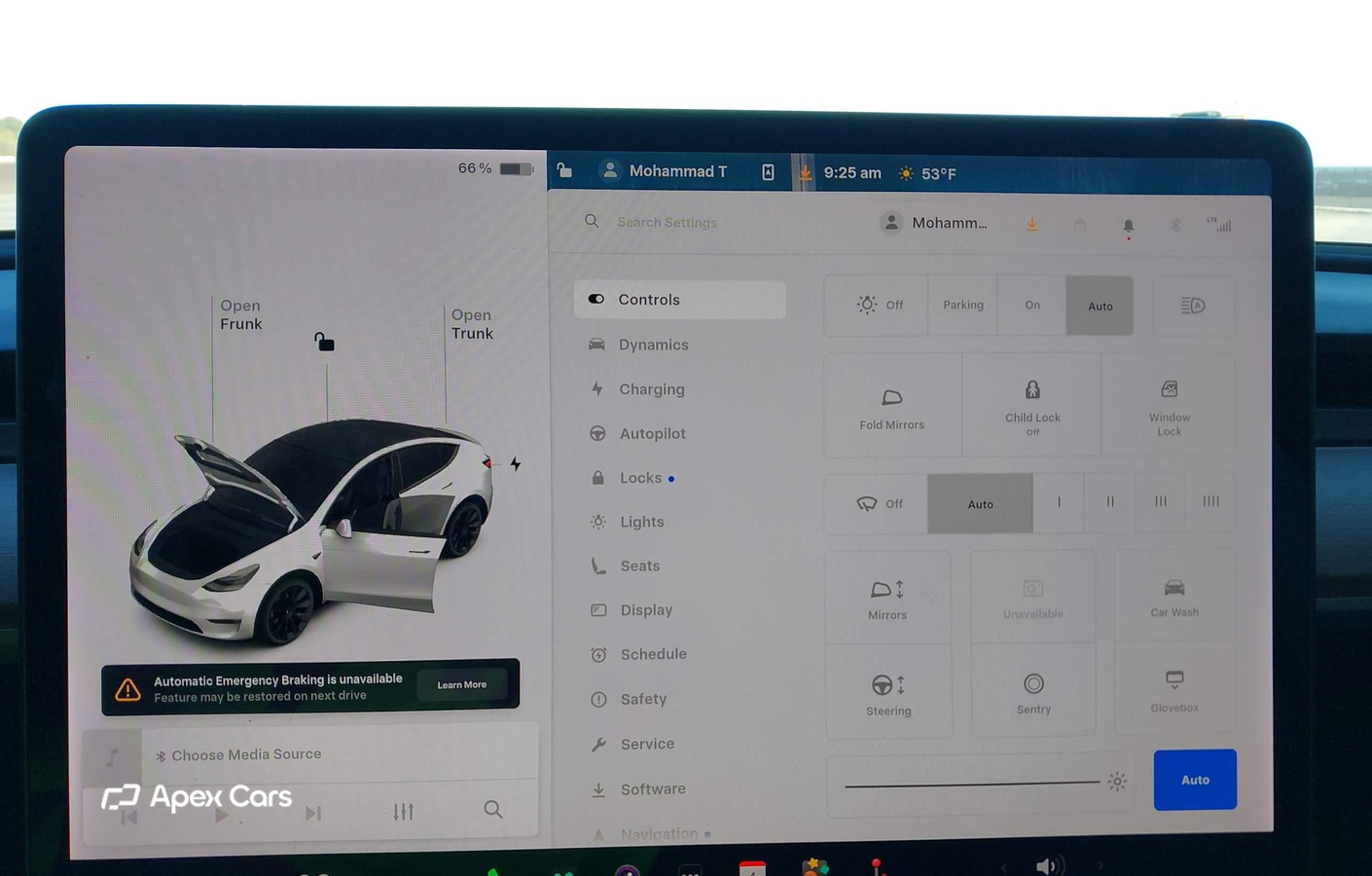Open media search magnifier icon

(x=493, y=810)
